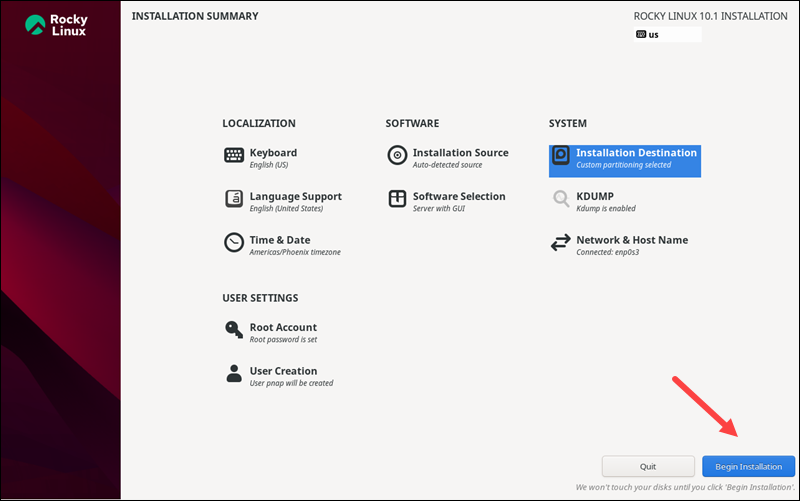Image resolution: width=800 pixels, height=501 pixels.
Task: Open the User Creation screen
Action: click(x=283, y=371)
